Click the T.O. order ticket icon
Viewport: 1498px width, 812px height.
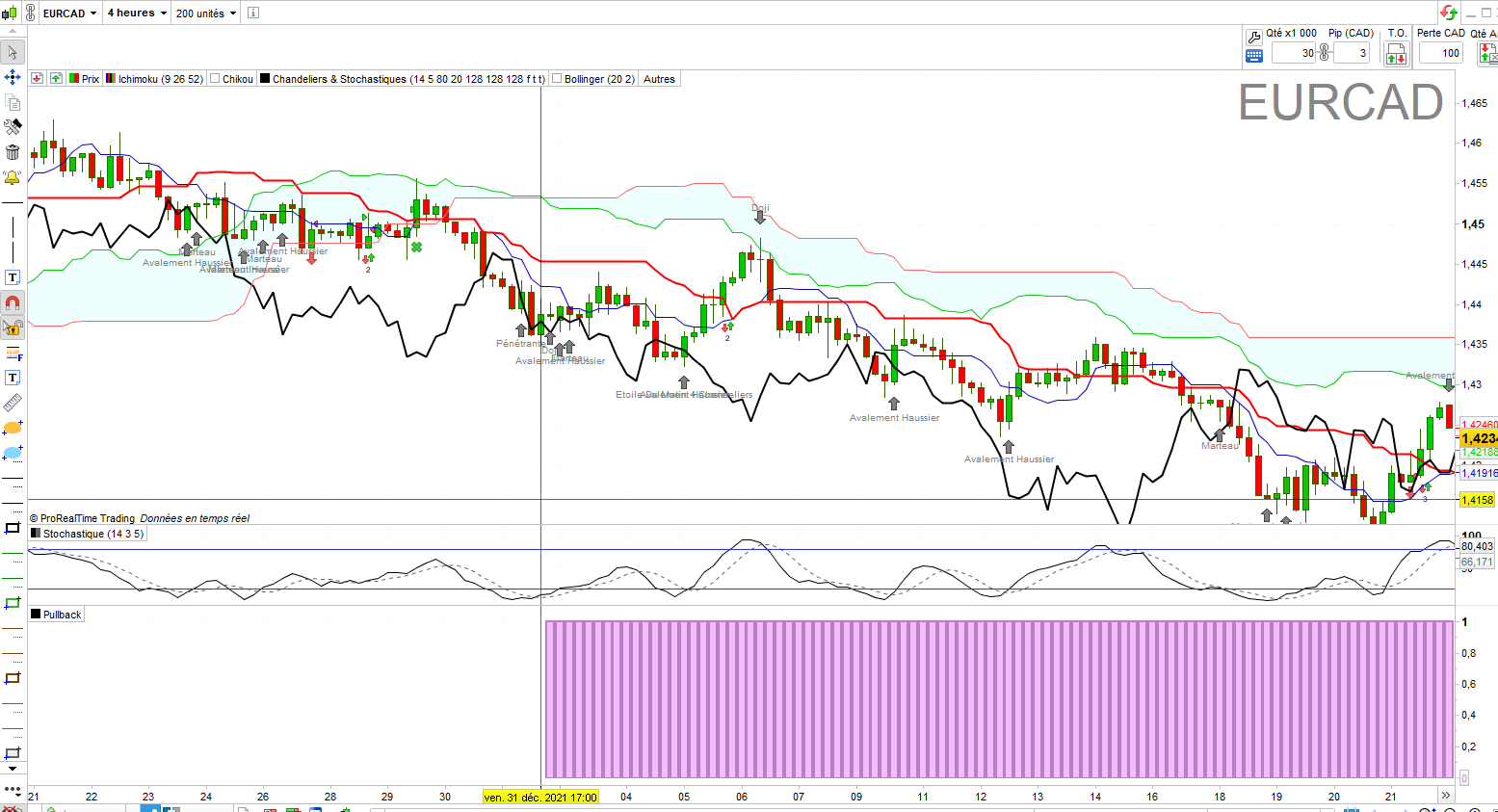click(1396, 55)
